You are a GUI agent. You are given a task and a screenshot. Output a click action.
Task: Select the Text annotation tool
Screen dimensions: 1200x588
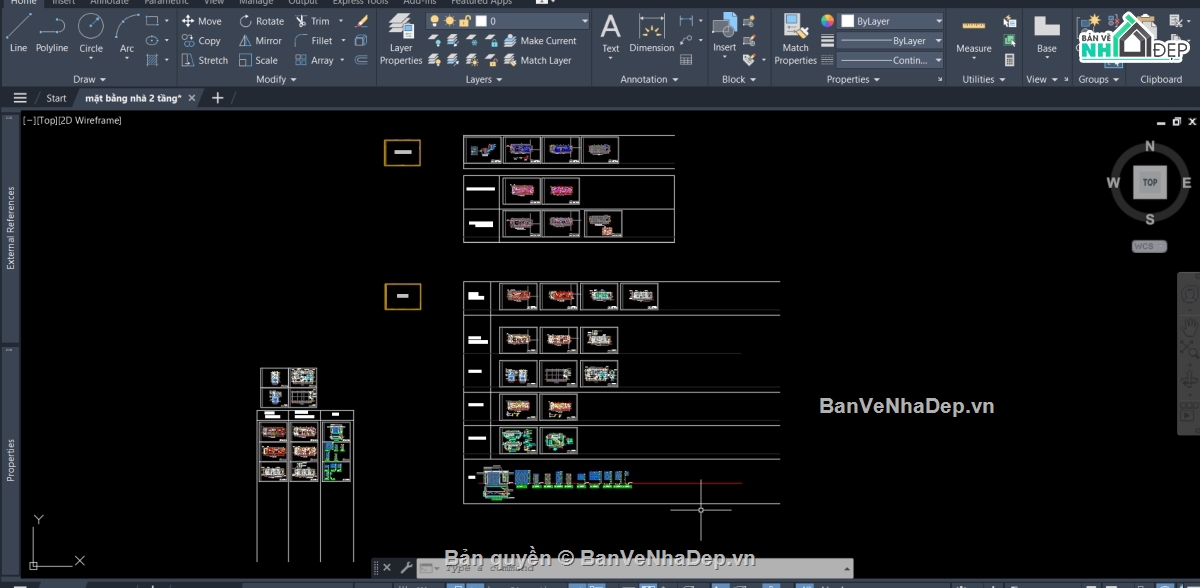click(610, 33)
